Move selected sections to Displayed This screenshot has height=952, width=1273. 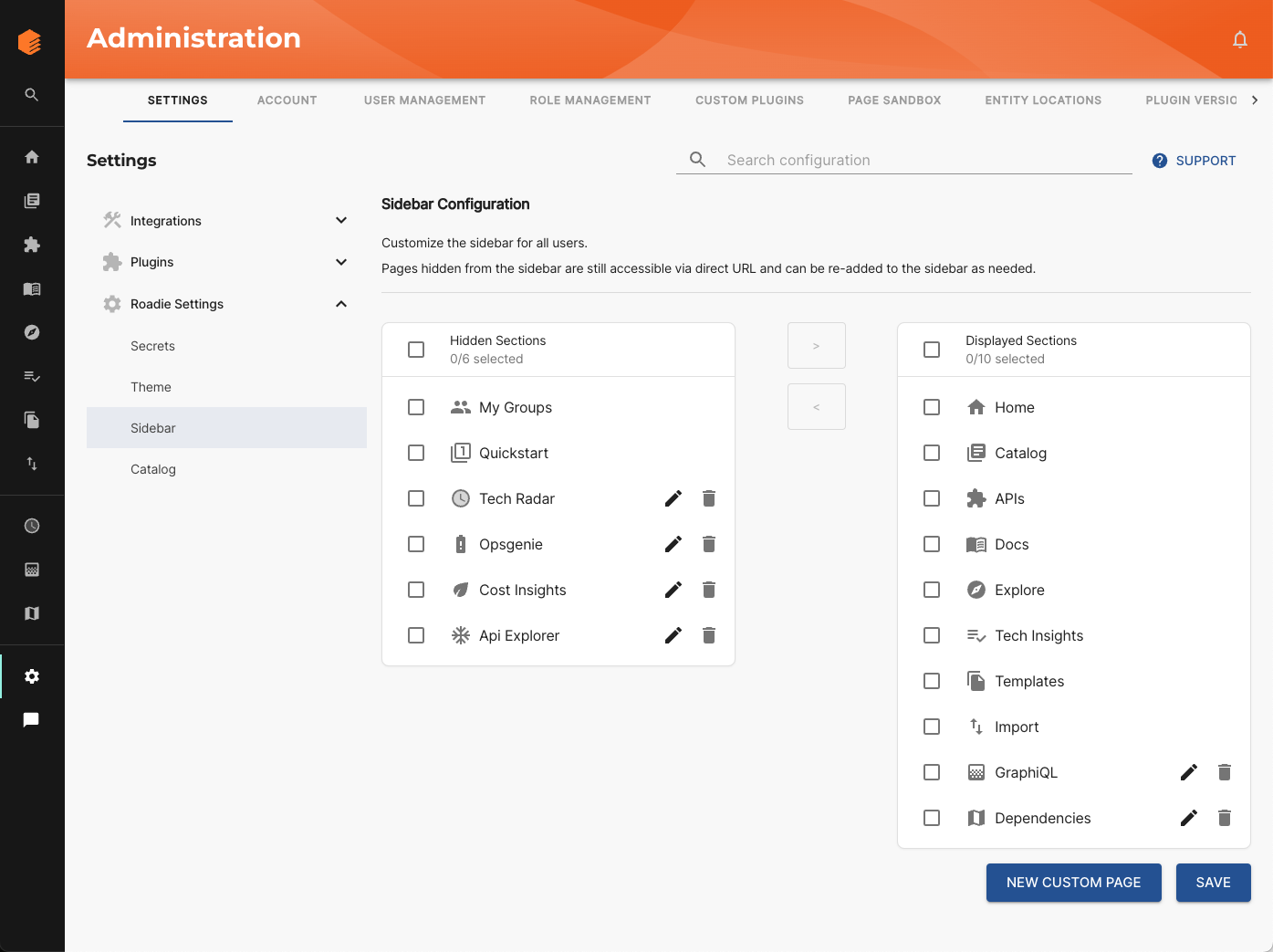pyautogui.click(x=817, y=346)
